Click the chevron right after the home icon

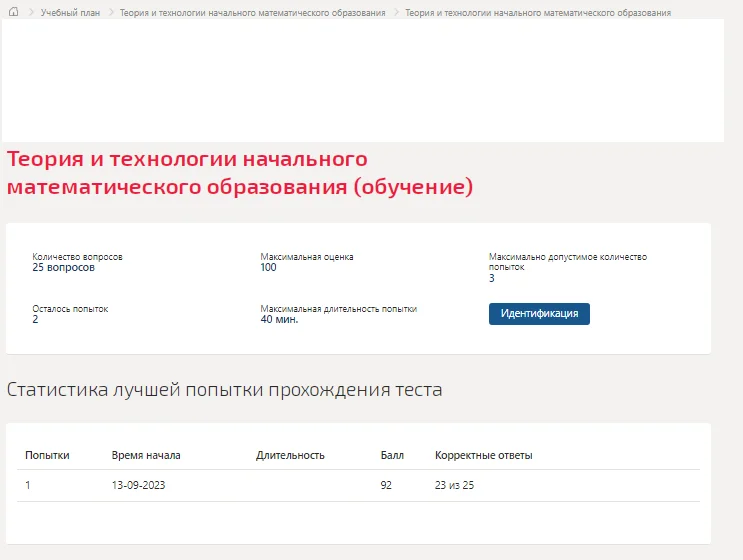[x=31, y=12]
